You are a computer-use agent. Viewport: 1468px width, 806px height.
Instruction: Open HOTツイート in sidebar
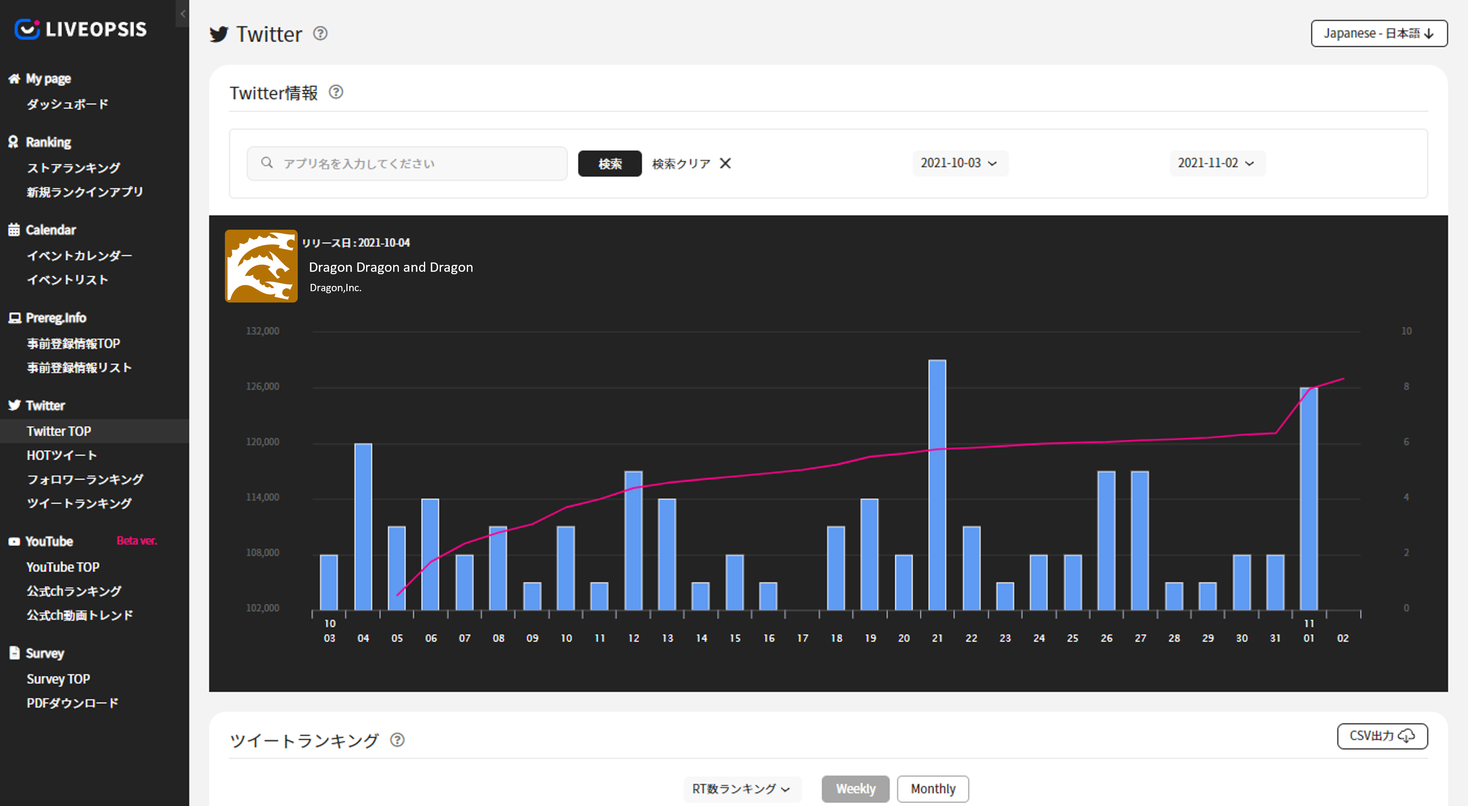[62, 455]
